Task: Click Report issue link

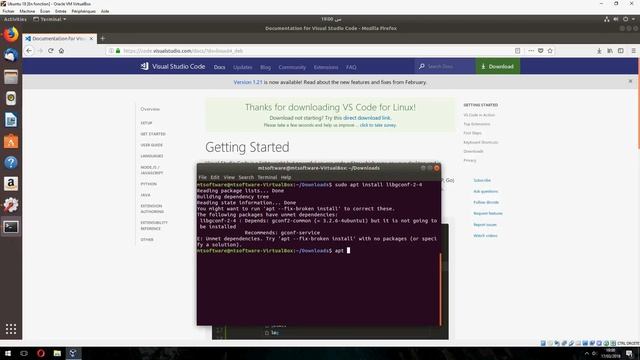Action: tap(485, 224)
